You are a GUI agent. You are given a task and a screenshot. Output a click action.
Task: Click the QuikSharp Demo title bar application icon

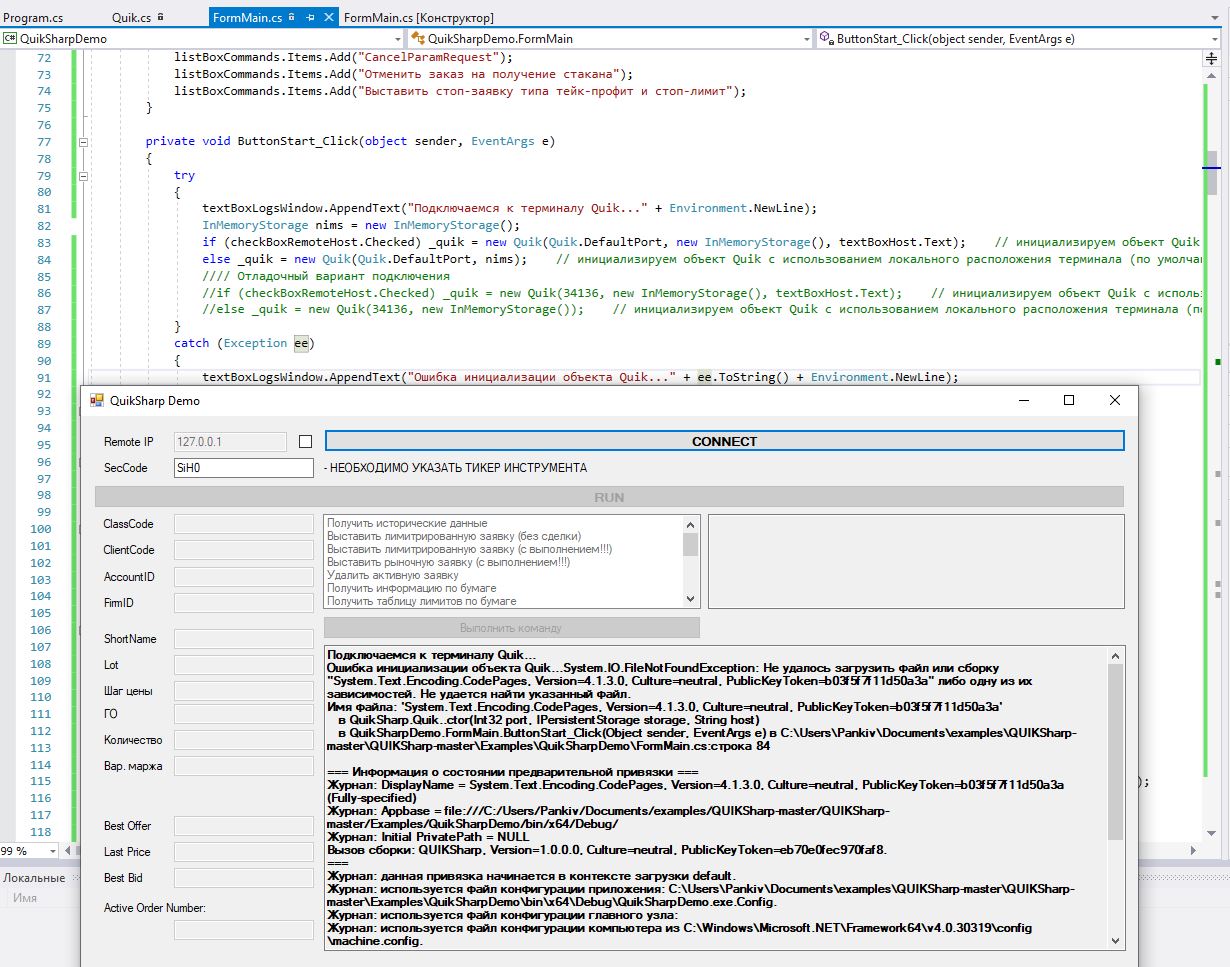pyautogui.click(x=96, y=399)
